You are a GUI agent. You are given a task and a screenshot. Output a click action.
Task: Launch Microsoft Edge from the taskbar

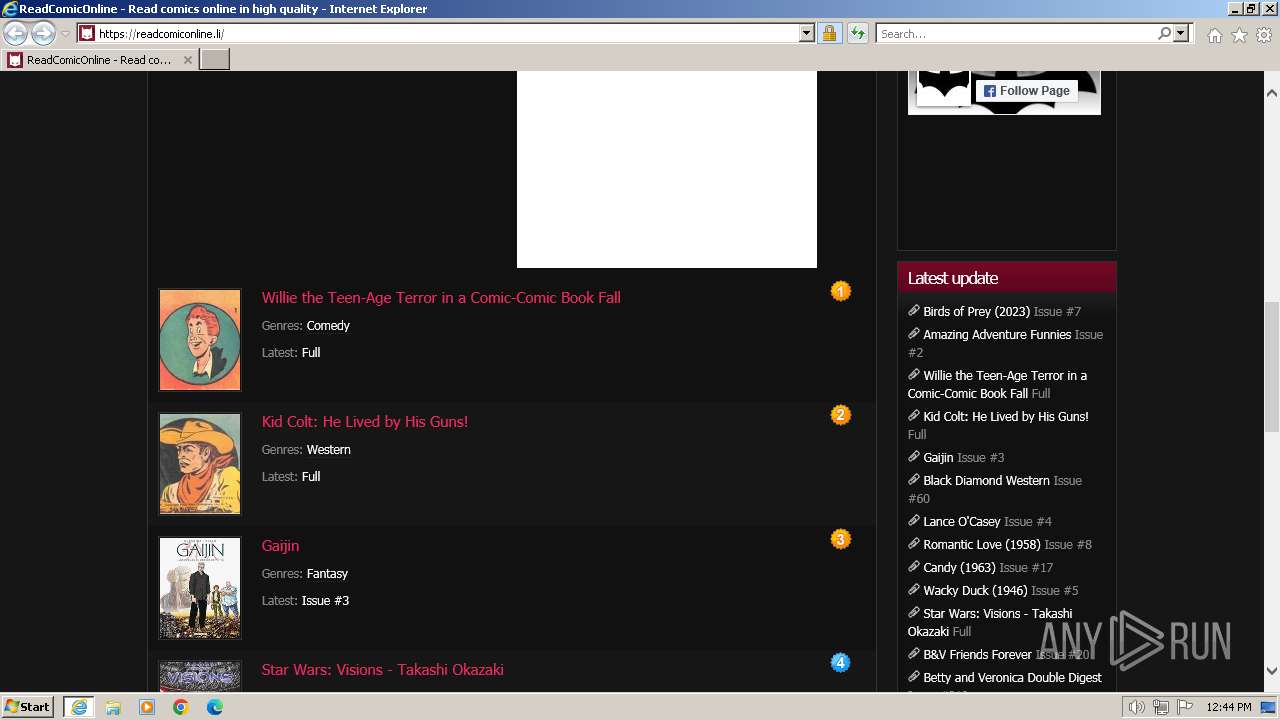[x=215, y=706]
